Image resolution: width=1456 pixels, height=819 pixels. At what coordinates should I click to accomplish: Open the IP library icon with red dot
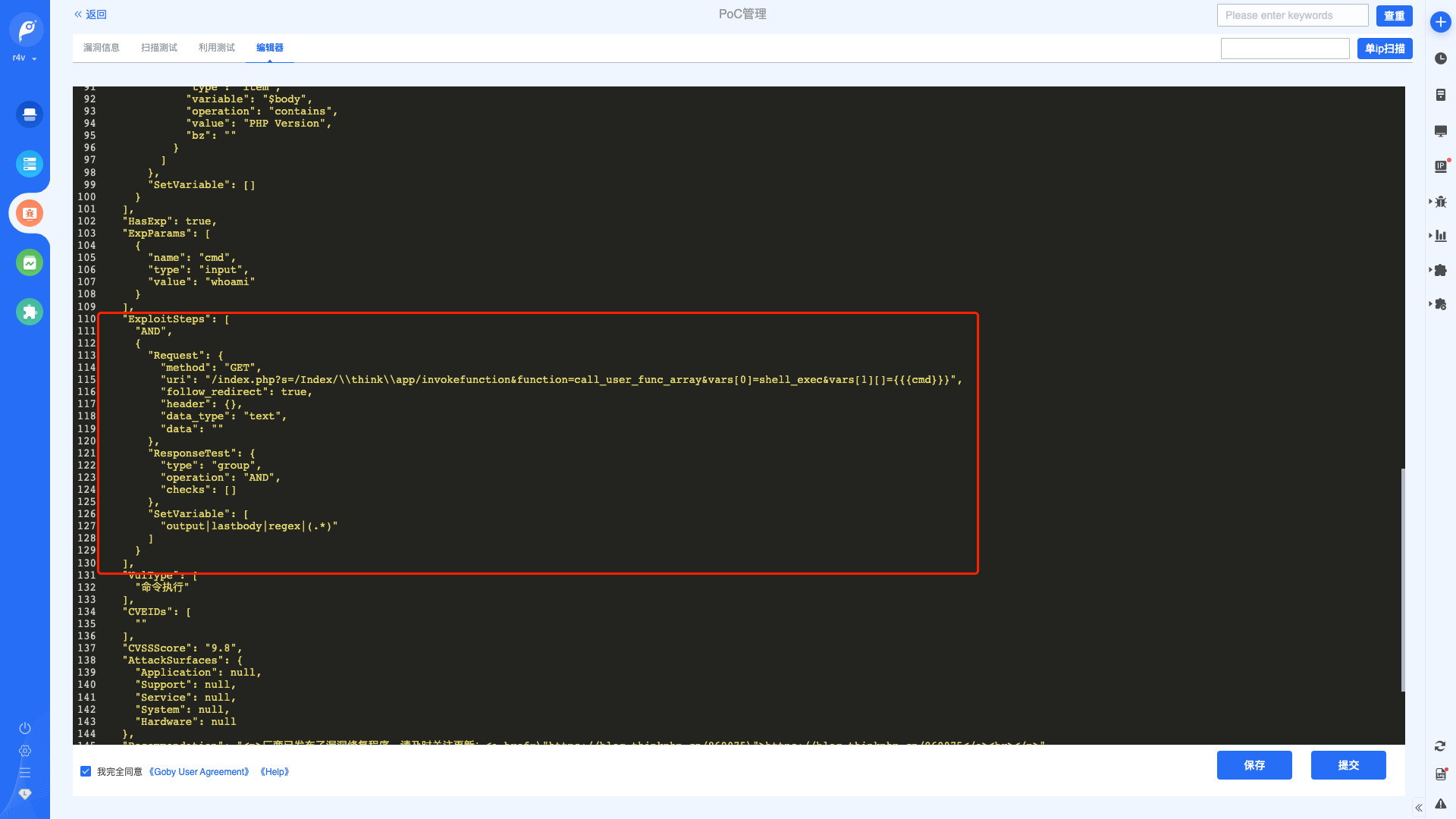(1440, 166)
